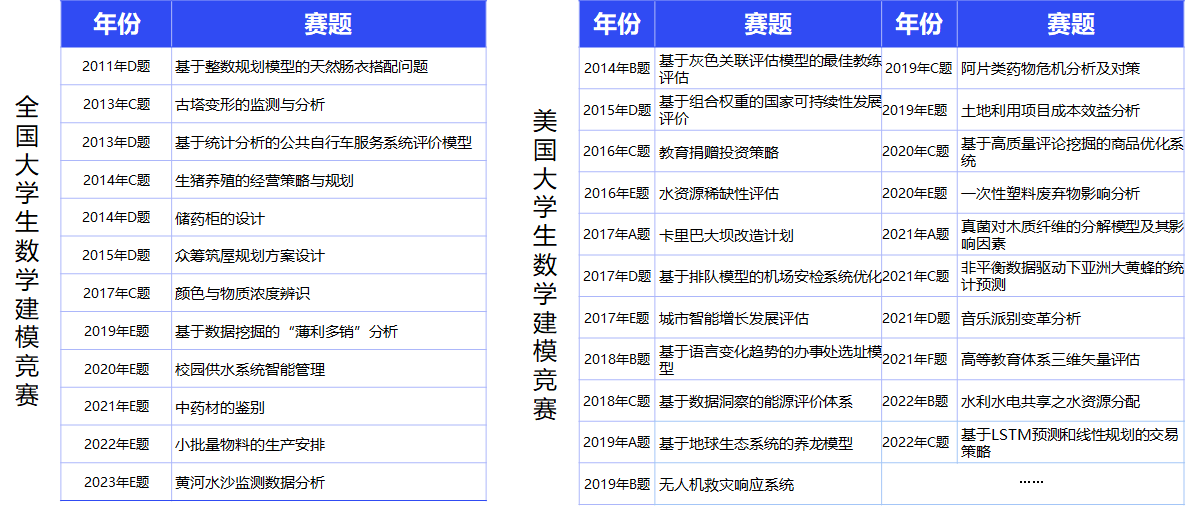Click the vertical title '美国大学生数学建模竞赛'
The width and height of the screenshot is (1186, 506).
544,264
